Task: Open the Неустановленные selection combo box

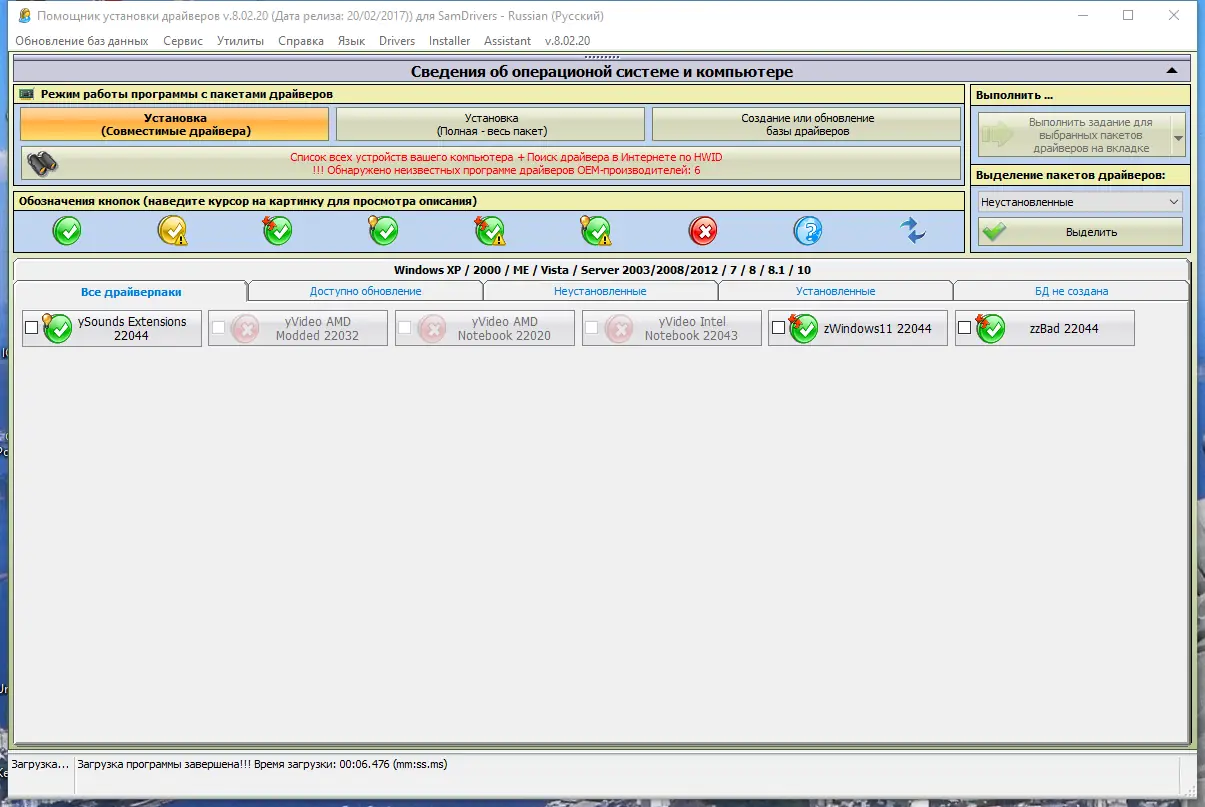Action: coord(1080,202)
